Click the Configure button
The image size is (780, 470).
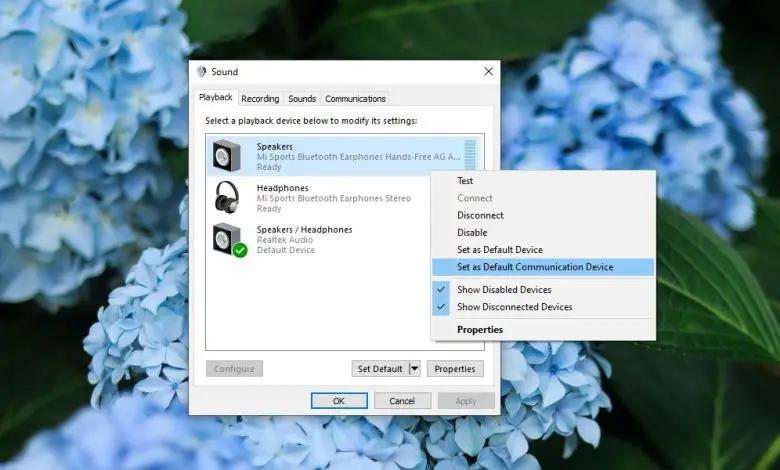(x=234, y=369)
